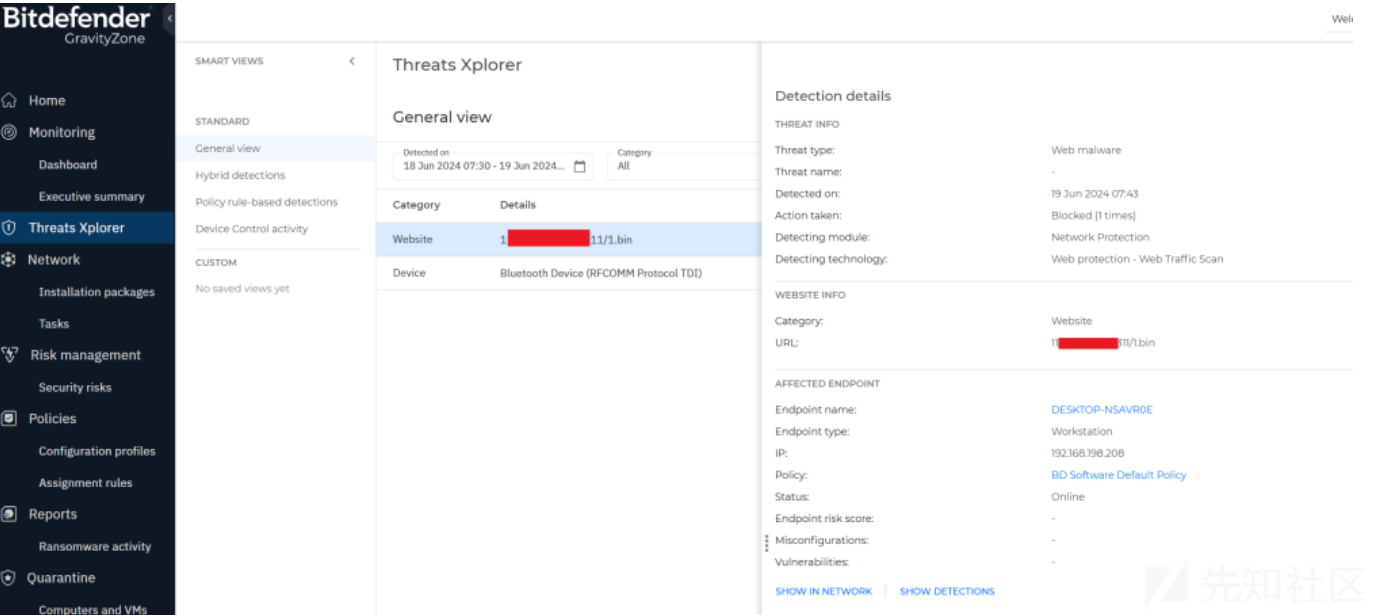Screen dimensions: 1385x615
Task: Open the Home menu item
Action: (47, 100)
